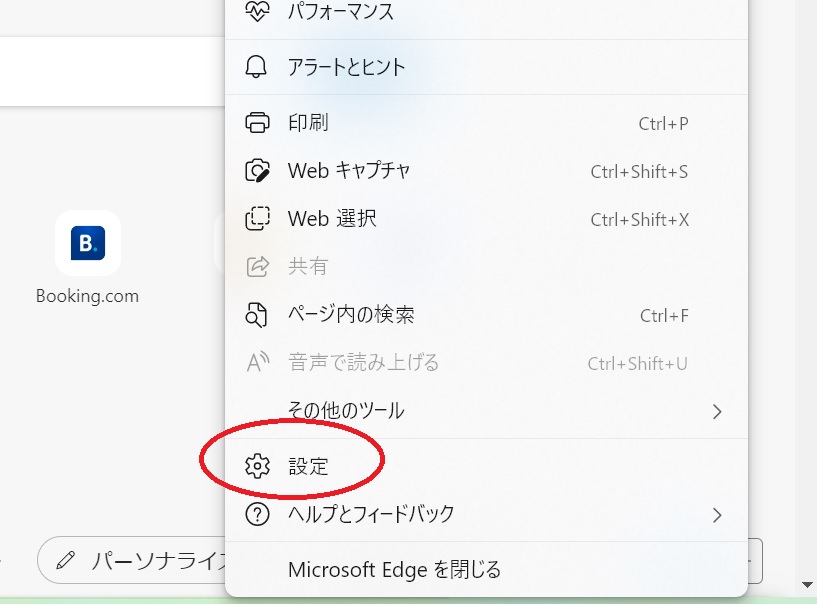Click the Performance heart-pulse icon
The width and height of the screenshot is (817, 604).
257,13
